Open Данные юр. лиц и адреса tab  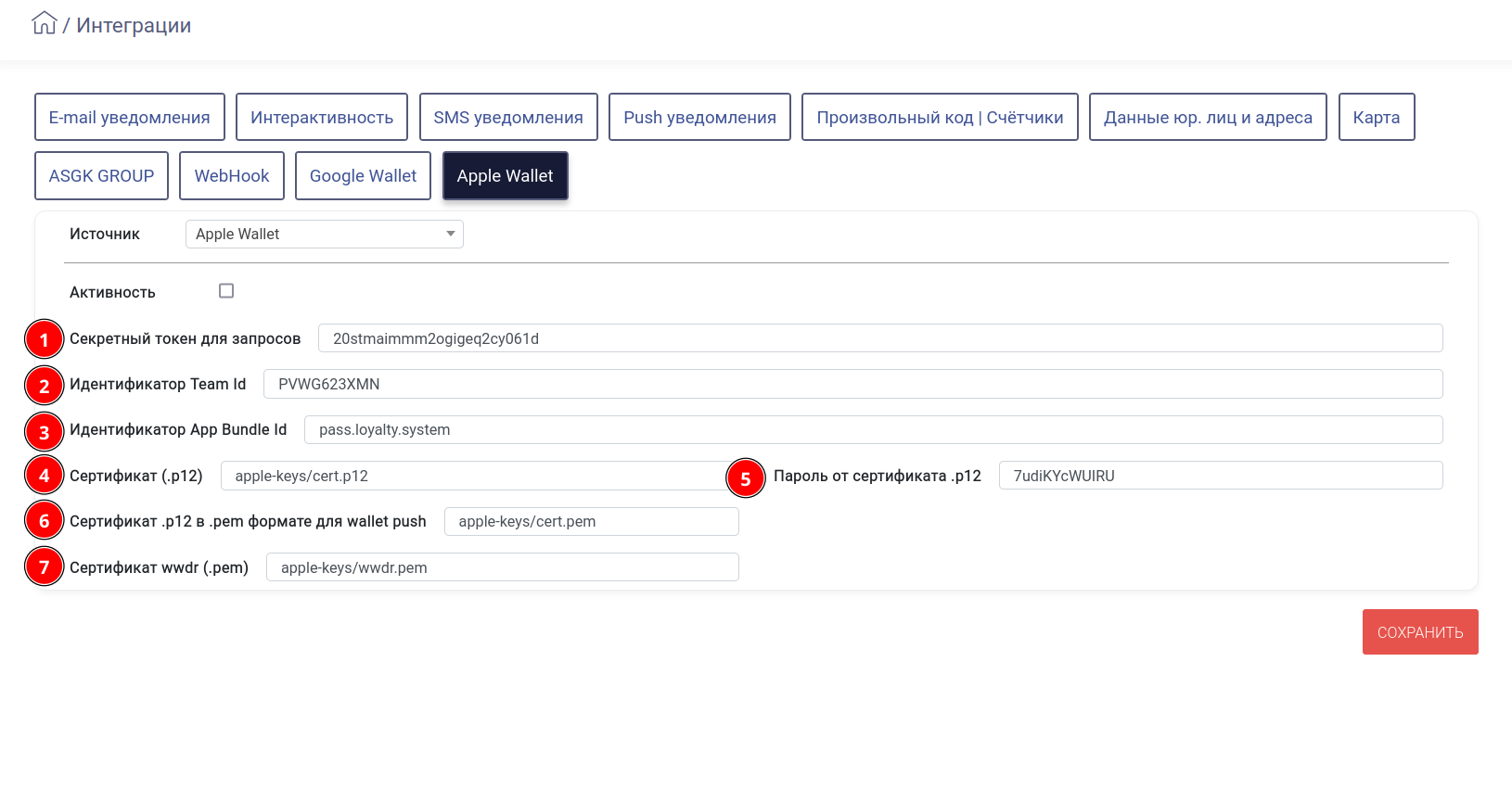(1208, 117)
